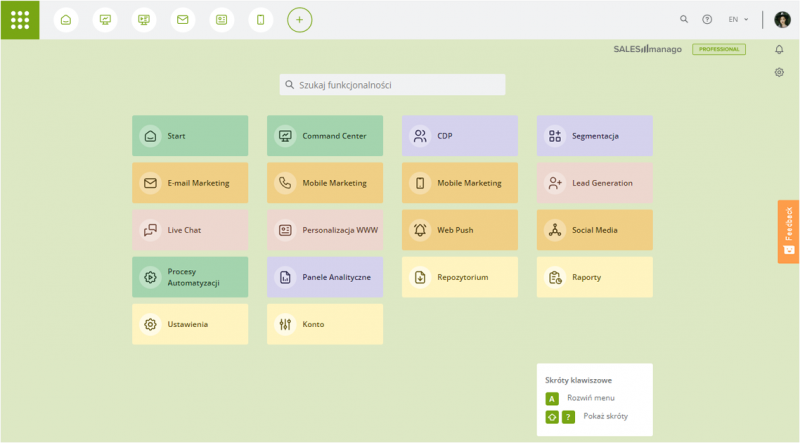Open the Web Push tile
800x443 pixels.
(460, 230)
